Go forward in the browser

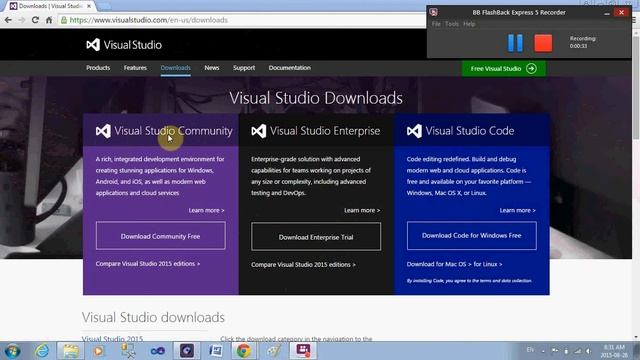(22, 20)
